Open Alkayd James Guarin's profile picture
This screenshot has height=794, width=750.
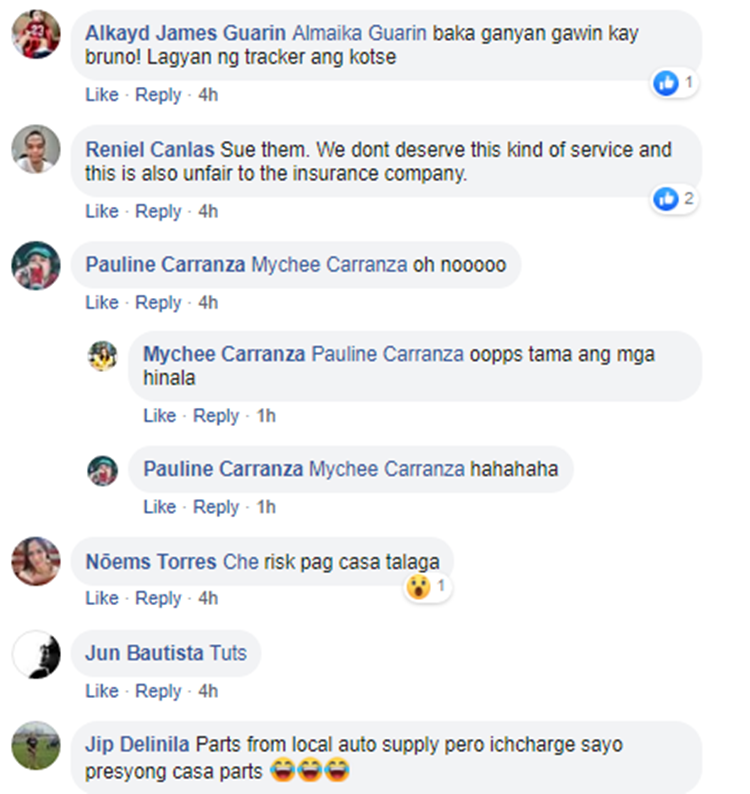(x=36, y=34)
